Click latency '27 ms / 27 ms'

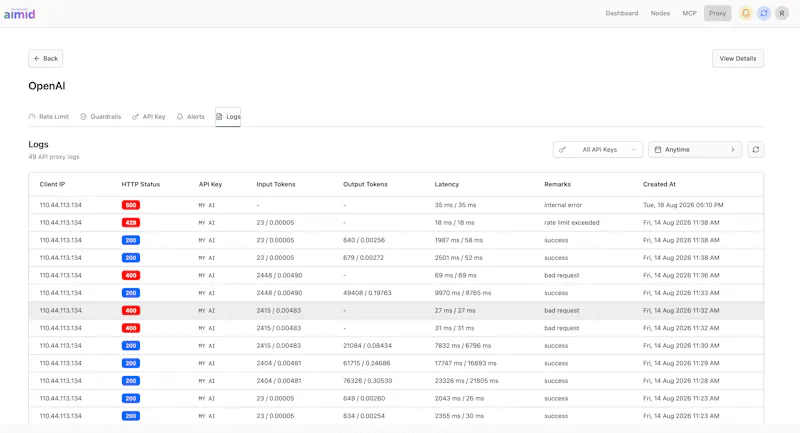[x=455, y=311]
